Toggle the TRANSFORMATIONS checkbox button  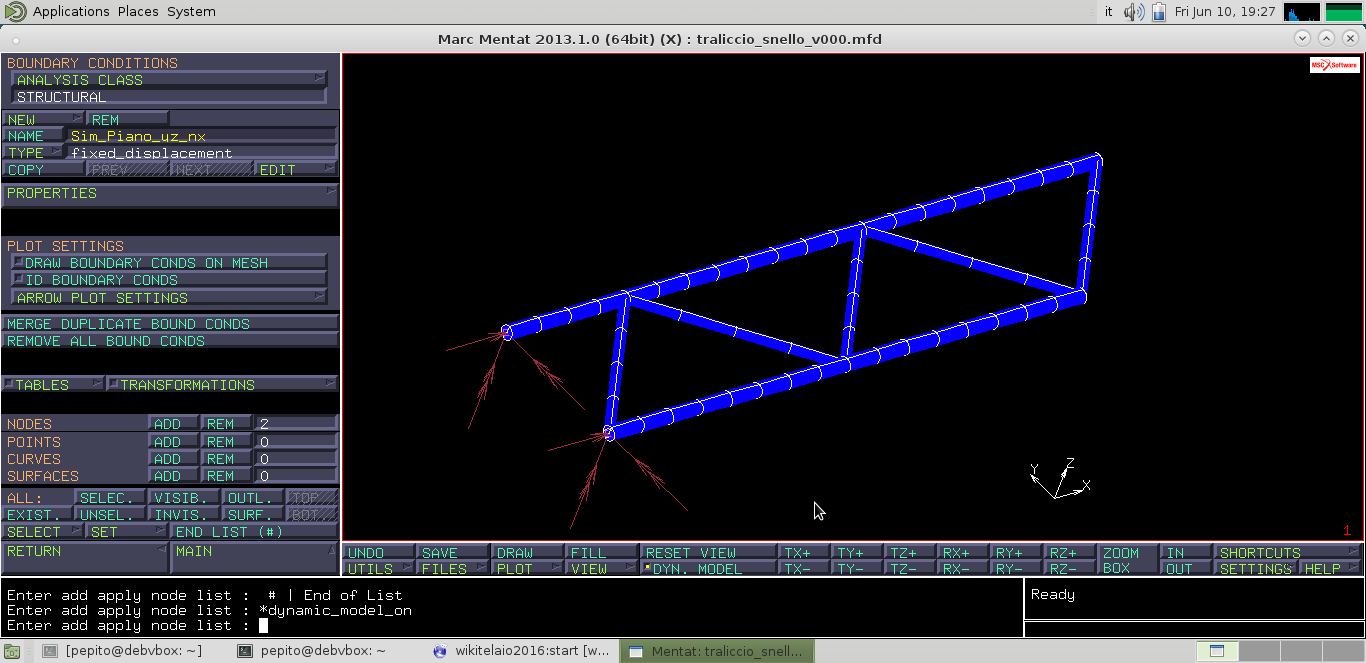pos(222,385)
